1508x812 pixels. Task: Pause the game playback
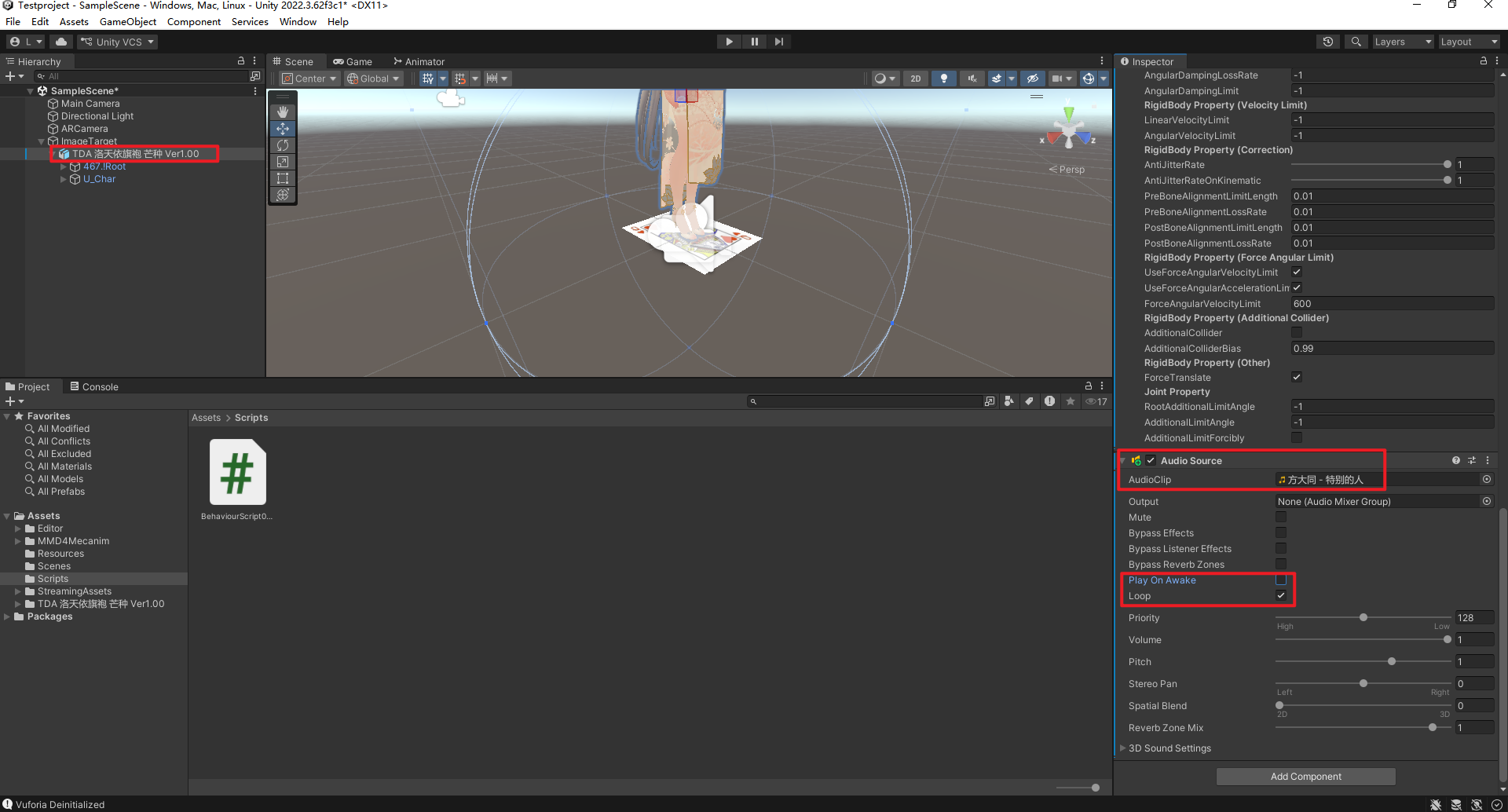pos(754,42)
